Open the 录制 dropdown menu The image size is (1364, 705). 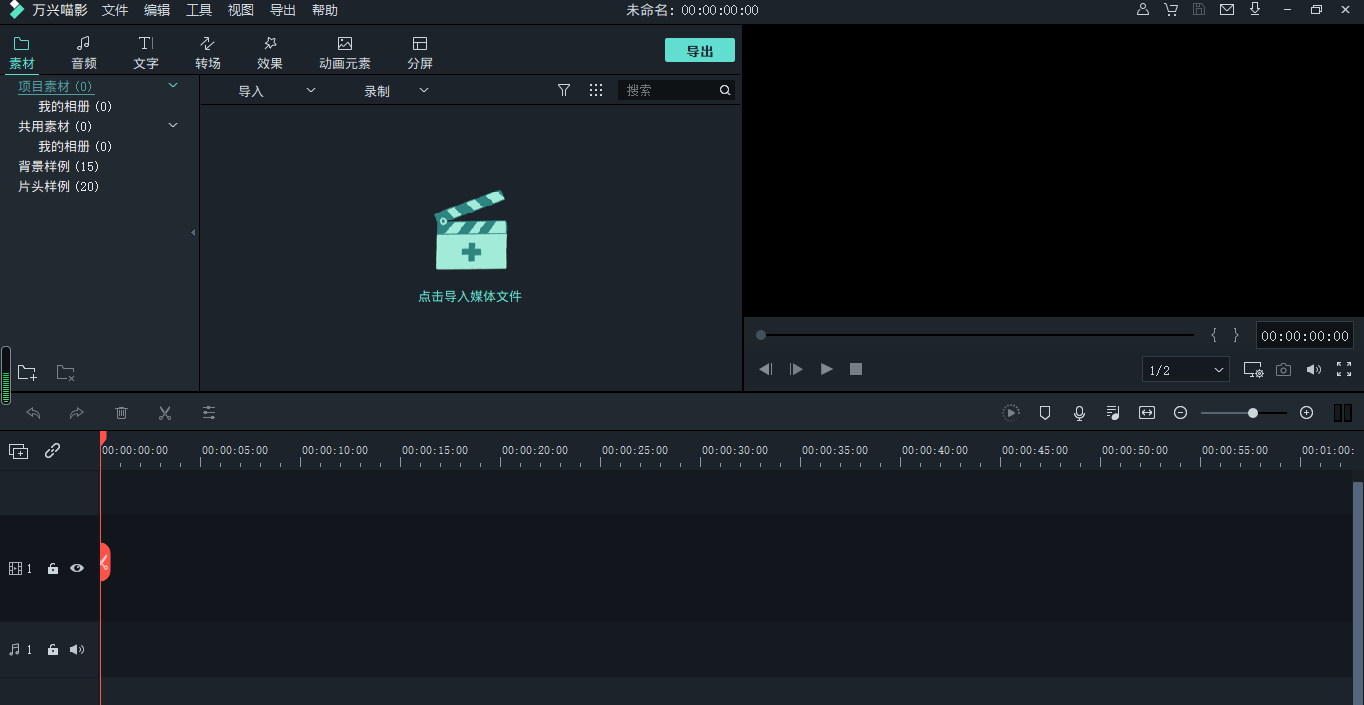[396, 91]
